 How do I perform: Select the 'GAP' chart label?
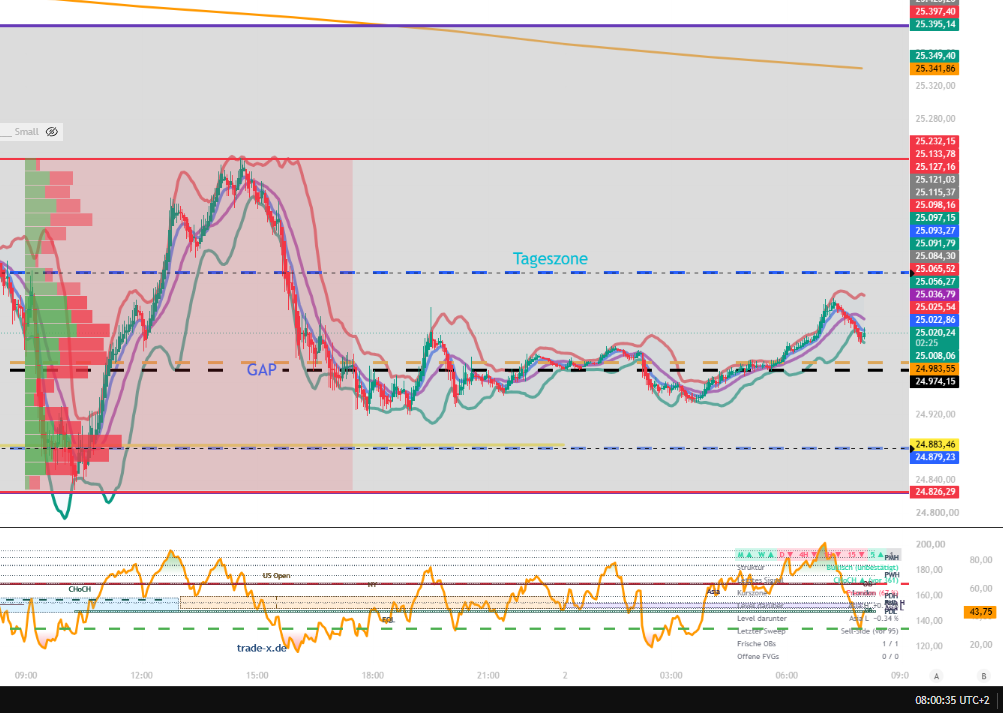click(x=262, y=370)
